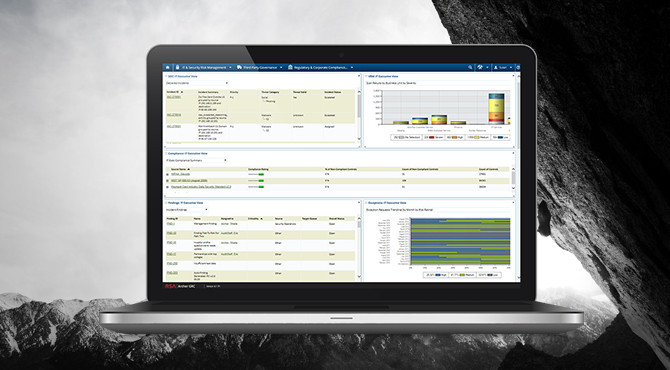Expand IT & Security Risk Management dropdown arrow
The width and height of the screenshot is (670, 370).
pos(230,68)
